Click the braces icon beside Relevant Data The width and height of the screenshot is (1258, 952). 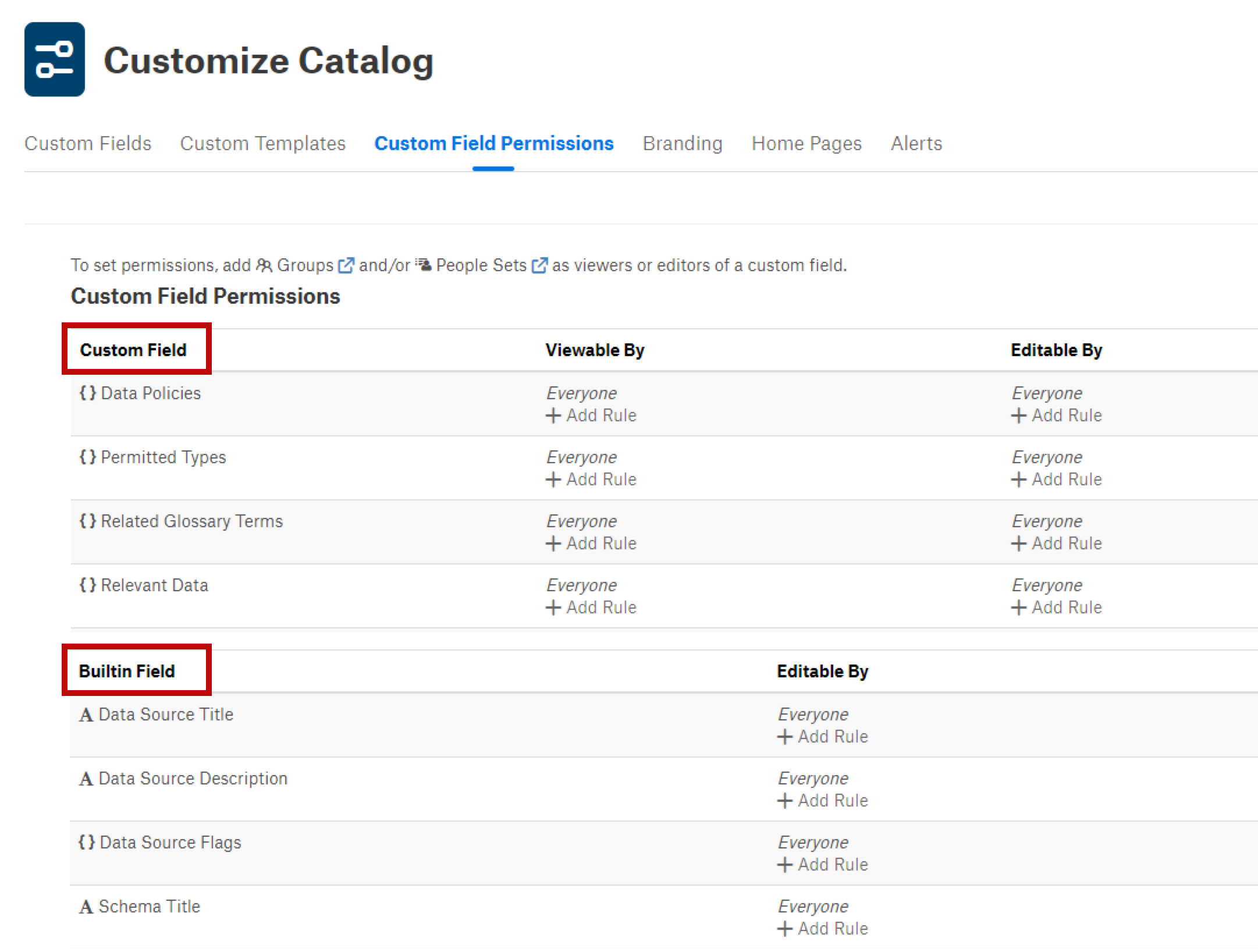(x=87, y=585)
